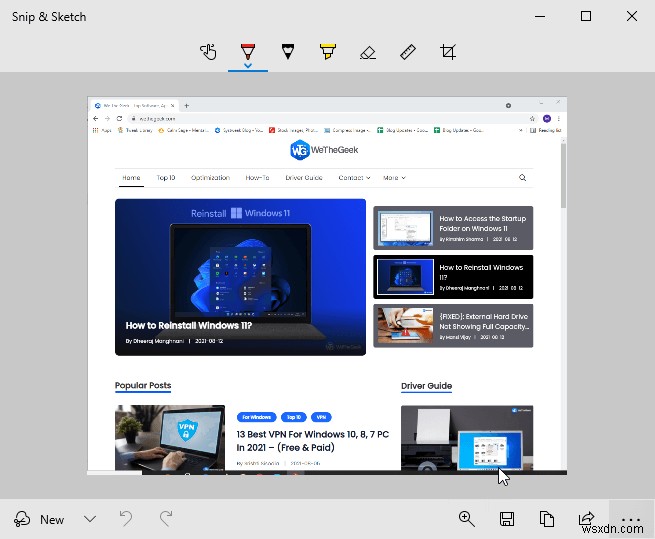Viewport: 655px width, 539px height.
Task: Click the New snip button
Action: 39,519
